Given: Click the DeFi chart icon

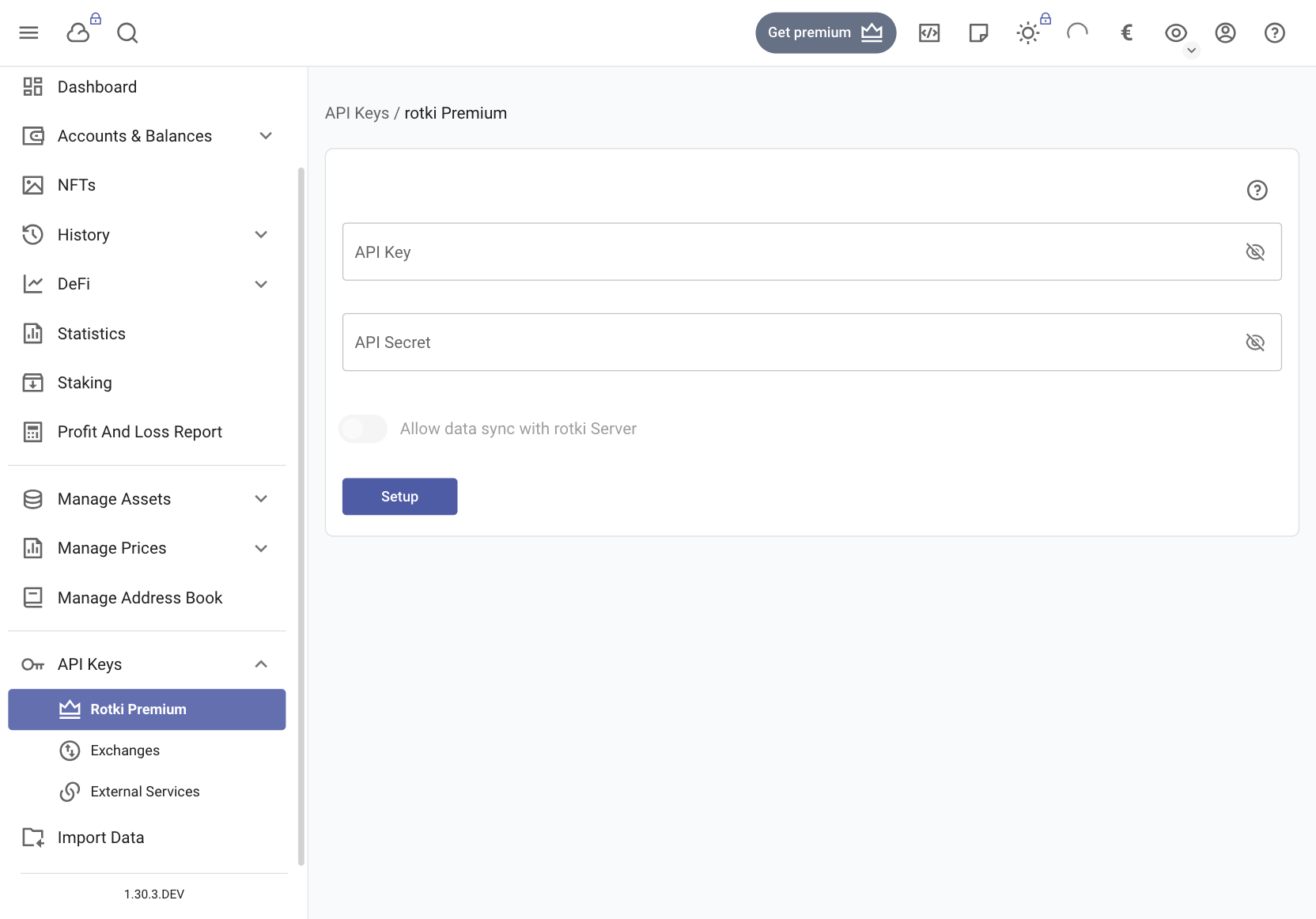Looking at the screenshot, I should click(x=32, y=284).
